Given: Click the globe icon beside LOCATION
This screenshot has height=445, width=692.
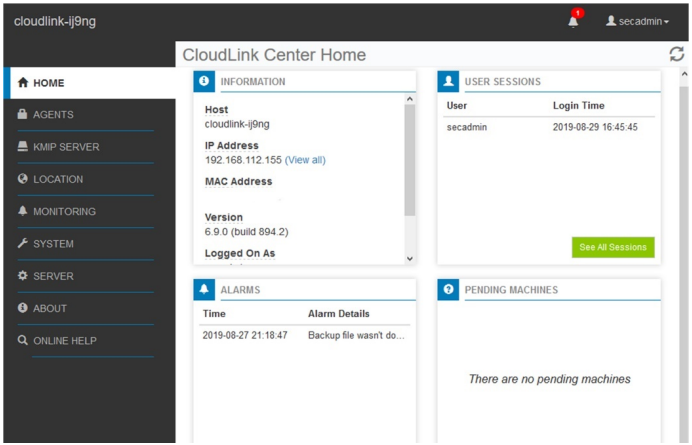Looking at the screenshot, I should click(23, 179).
